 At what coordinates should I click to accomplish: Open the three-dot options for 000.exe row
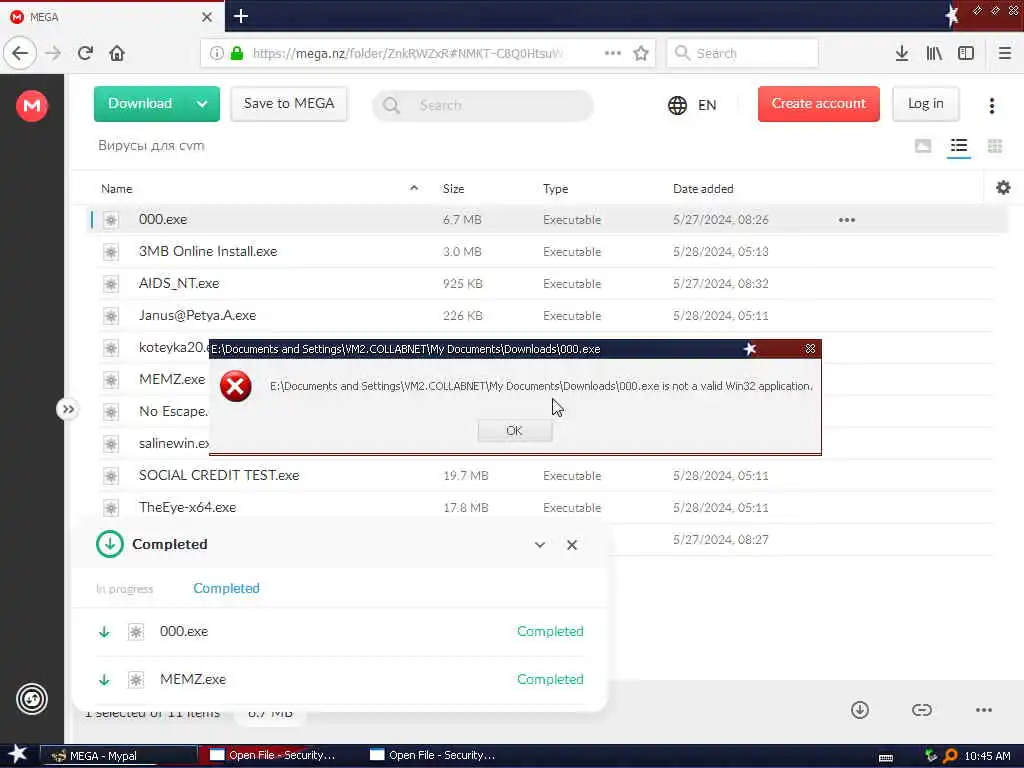[846, 220]
